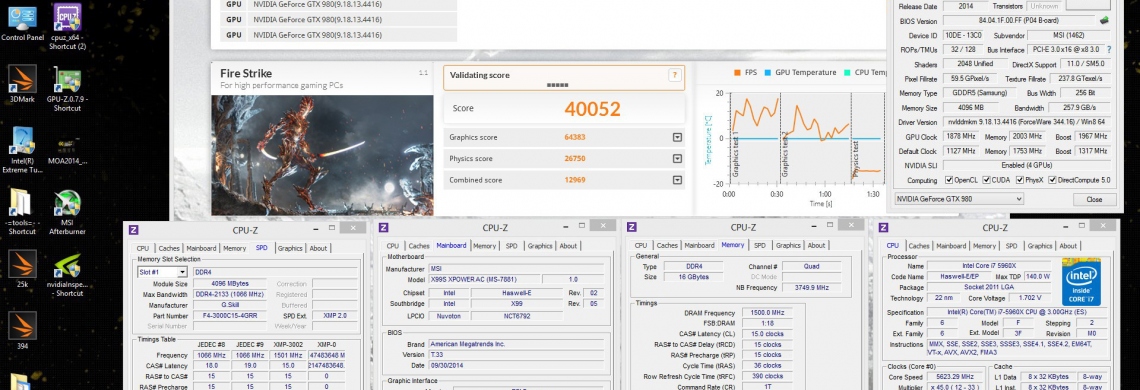This screenshot has width=1140, height=390.
Task: Toggle the OpenCL checkbox in GPU-Z
Action: coord(950,180)
